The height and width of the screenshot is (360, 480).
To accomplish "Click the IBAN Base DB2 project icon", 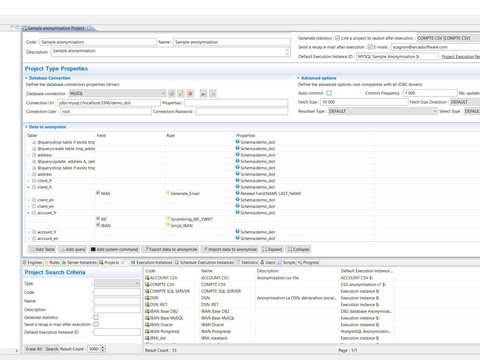I will 147,311.
